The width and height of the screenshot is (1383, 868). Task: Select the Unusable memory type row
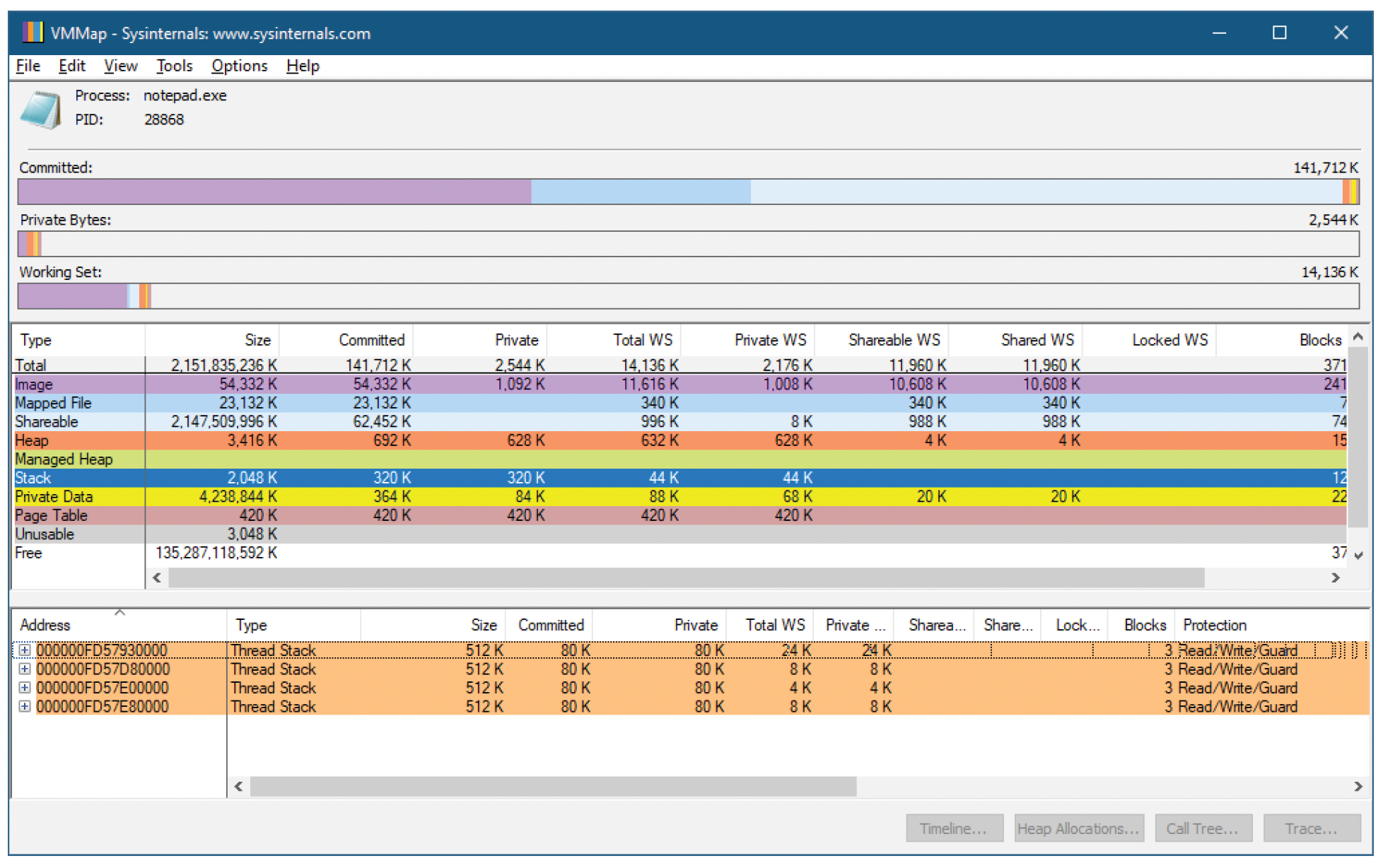pyautogui.click(x=679, y=534)
